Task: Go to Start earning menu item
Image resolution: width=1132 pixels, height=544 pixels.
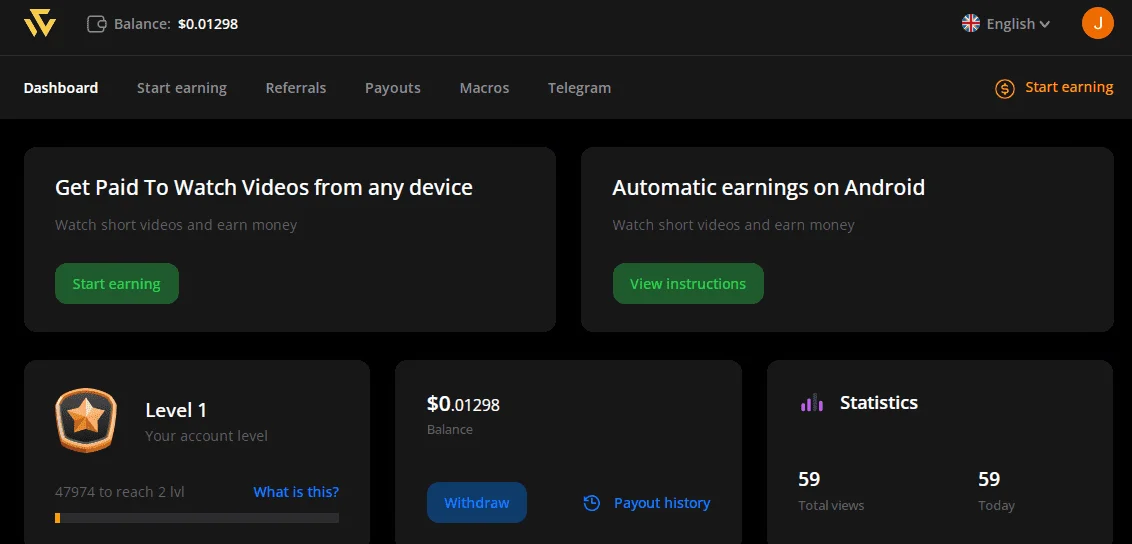Action: coord(182,88)
